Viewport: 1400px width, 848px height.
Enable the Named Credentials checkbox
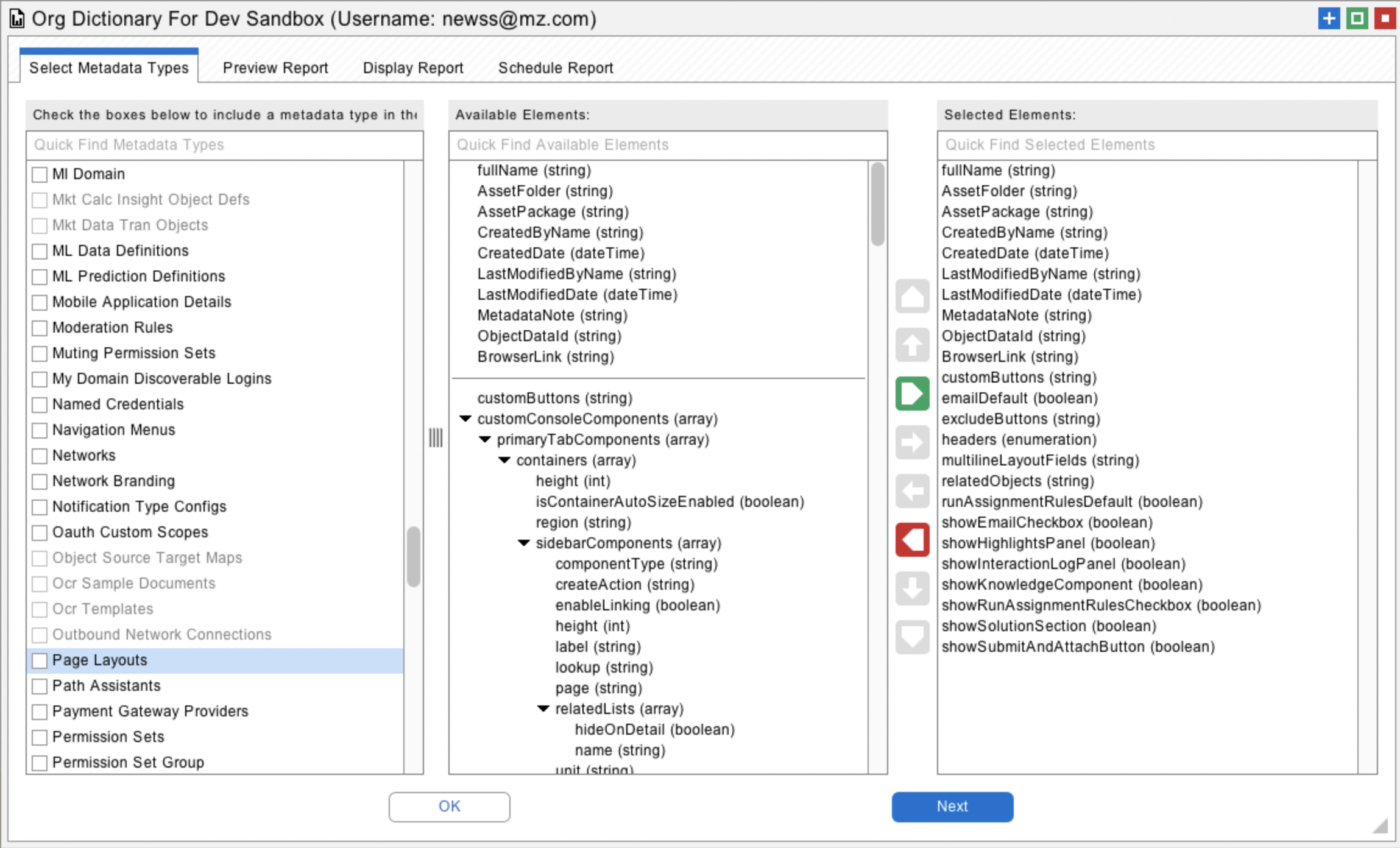pos(40,405)
